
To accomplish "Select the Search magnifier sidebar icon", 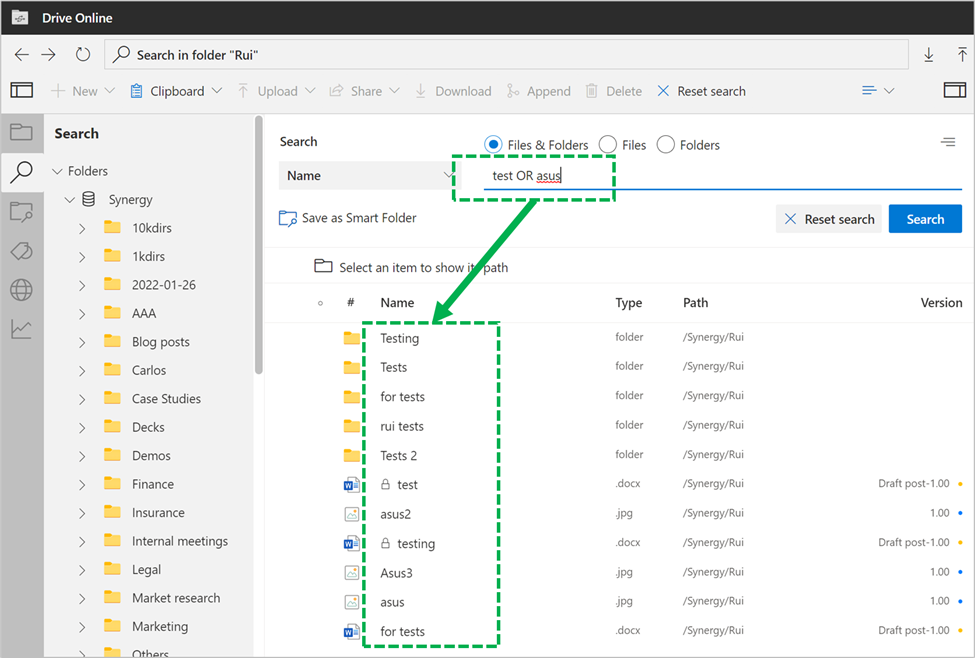I will (22, 172).
